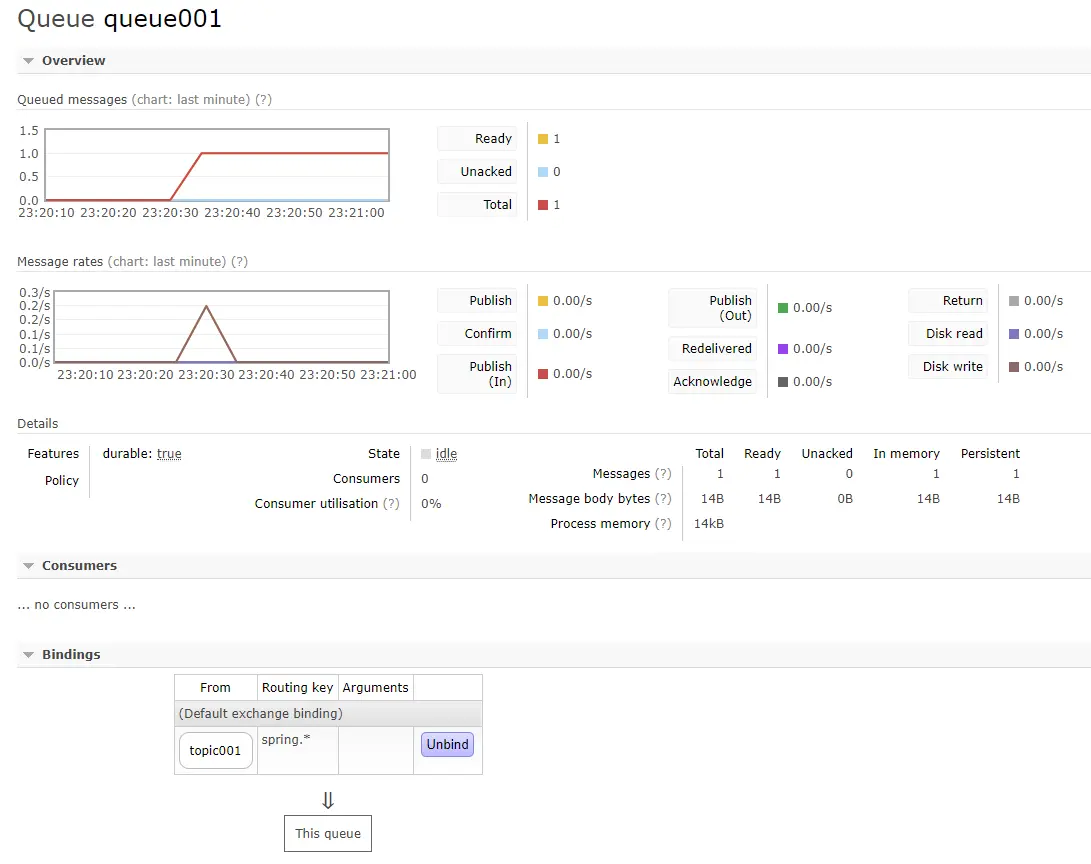
Task: Click the Consumer utilisation help (?) icon
Action: pos(391,504)
